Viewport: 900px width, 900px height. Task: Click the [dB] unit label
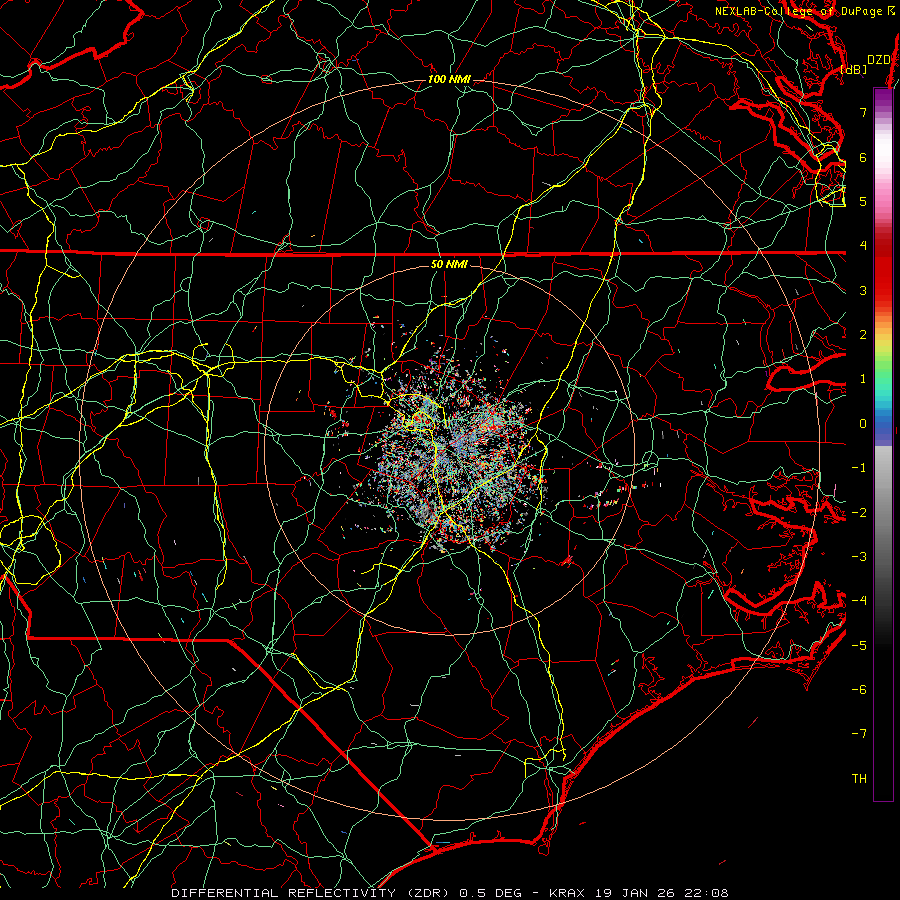click(x=854, y=69)
